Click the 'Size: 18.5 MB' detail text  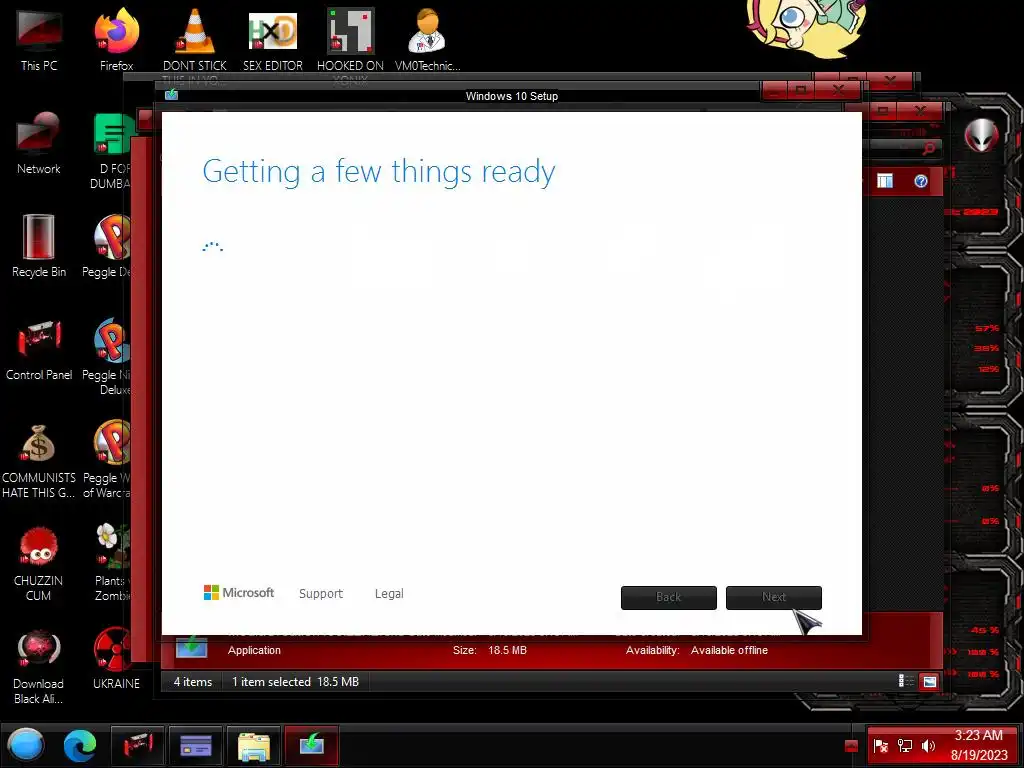click(x=490, y=650)
